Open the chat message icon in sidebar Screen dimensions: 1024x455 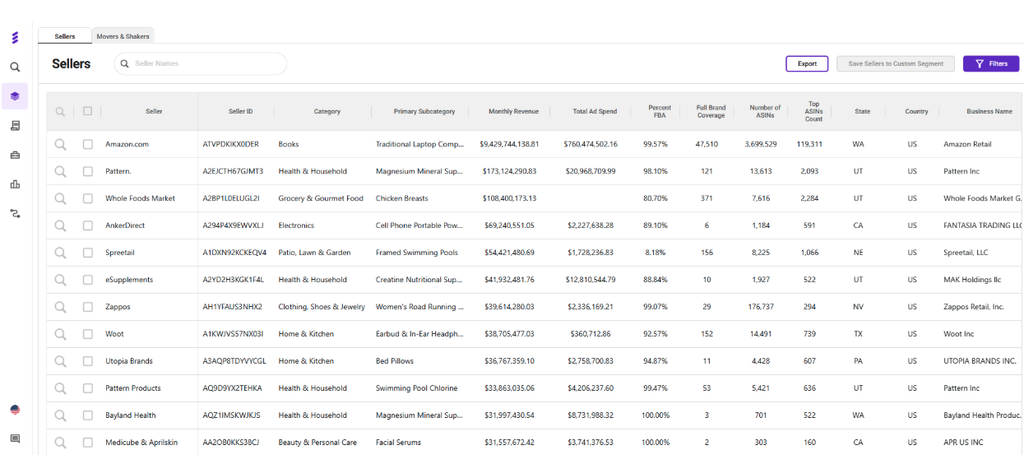pos(15,439)
